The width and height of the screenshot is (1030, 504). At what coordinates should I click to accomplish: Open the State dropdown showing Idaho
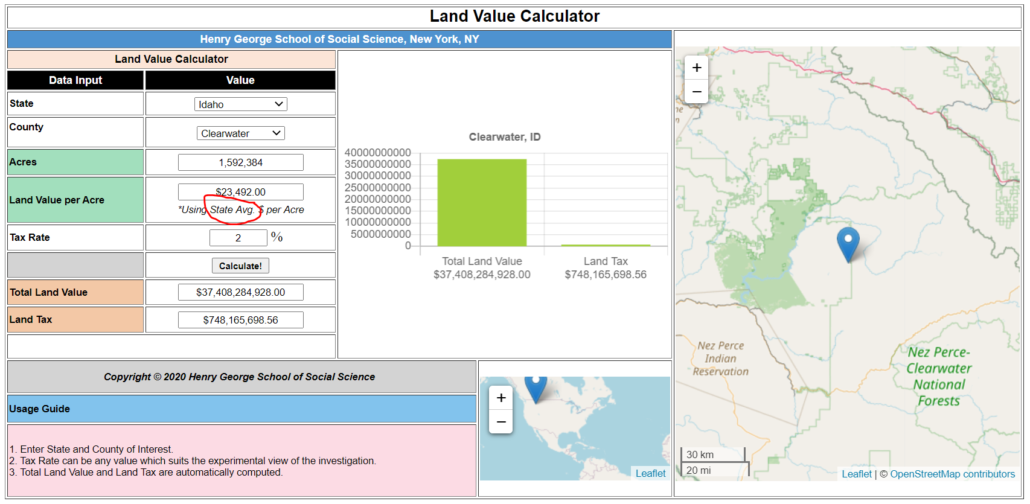coord(240,104)
